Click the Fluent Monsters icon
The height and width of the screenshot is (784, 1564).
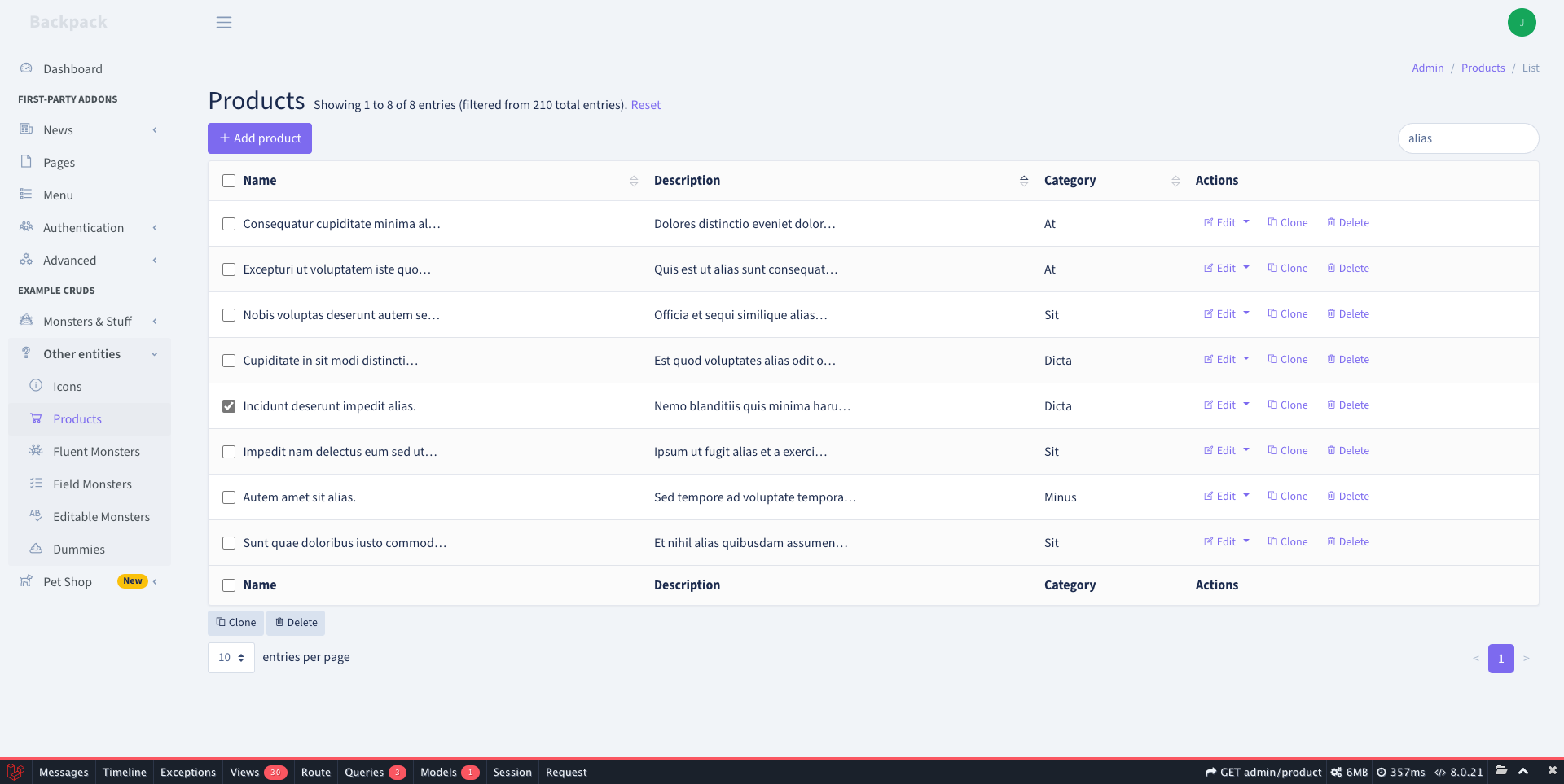point(36,450)
